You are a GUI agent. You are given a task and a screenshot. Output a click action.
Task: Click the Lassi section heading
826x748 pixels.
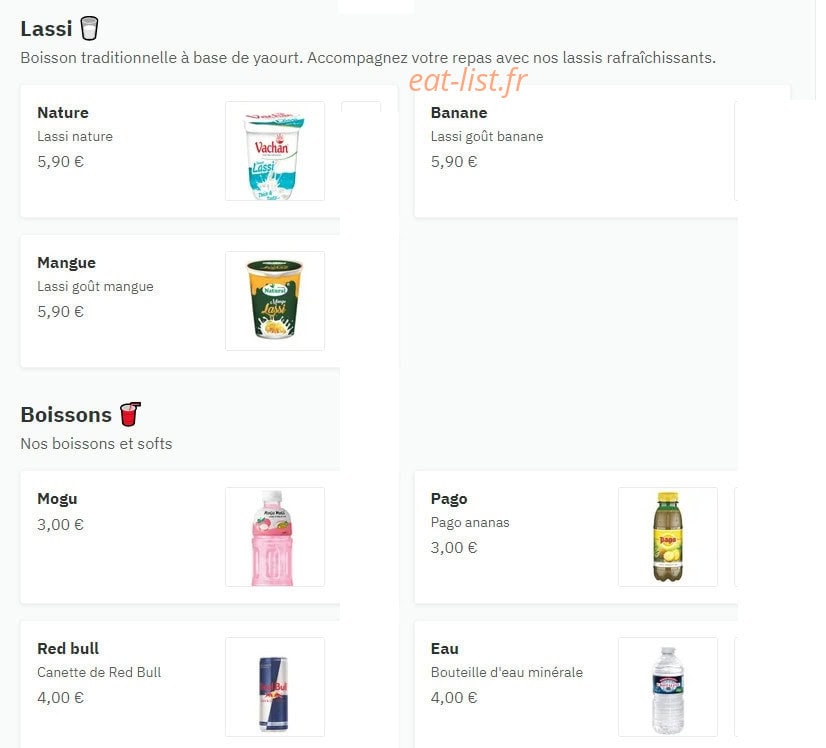(46, 29)
